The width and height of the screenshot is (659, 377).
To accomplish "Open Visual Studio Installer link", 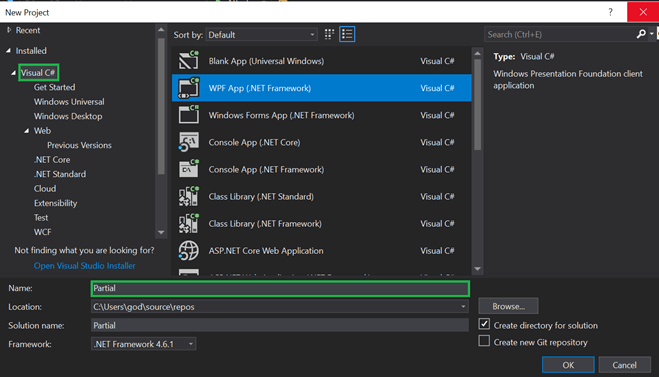I will tap(84, 266).
